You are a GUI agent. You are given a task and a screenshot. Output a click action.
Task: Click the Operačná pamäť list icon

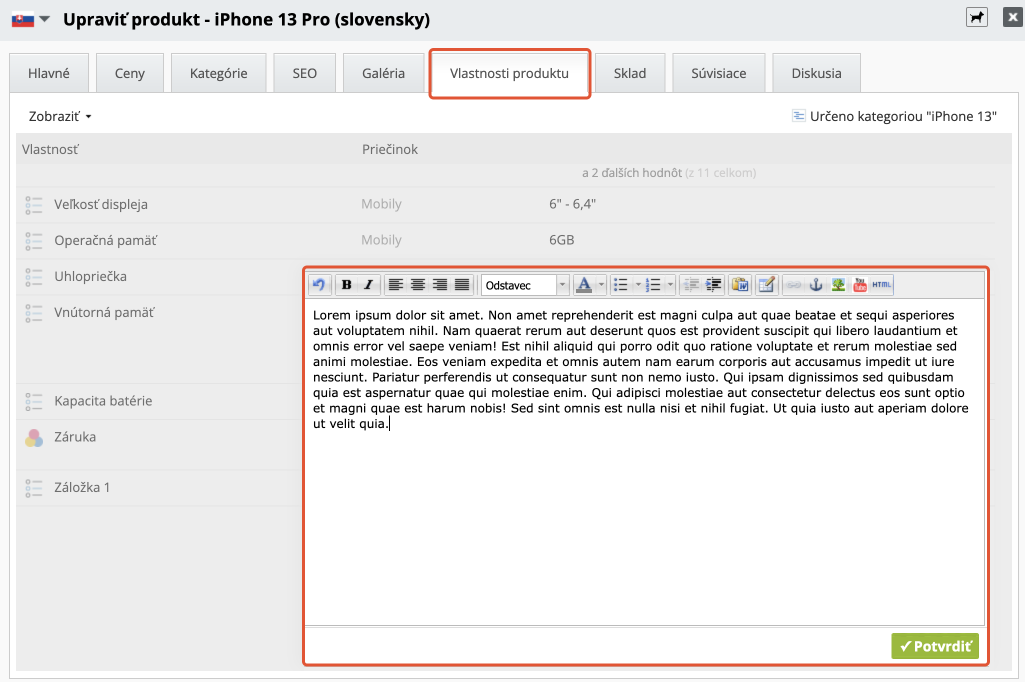tap(34, 241)
